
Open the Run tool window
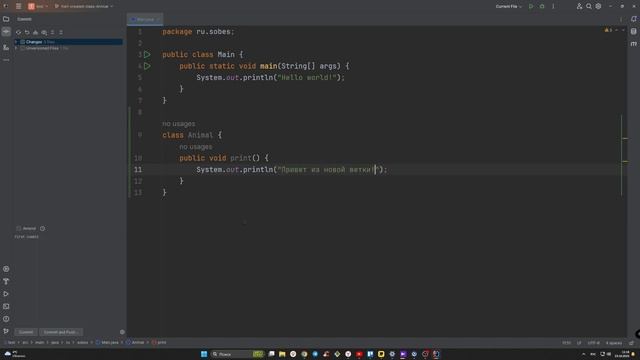[x=6, y=294]
